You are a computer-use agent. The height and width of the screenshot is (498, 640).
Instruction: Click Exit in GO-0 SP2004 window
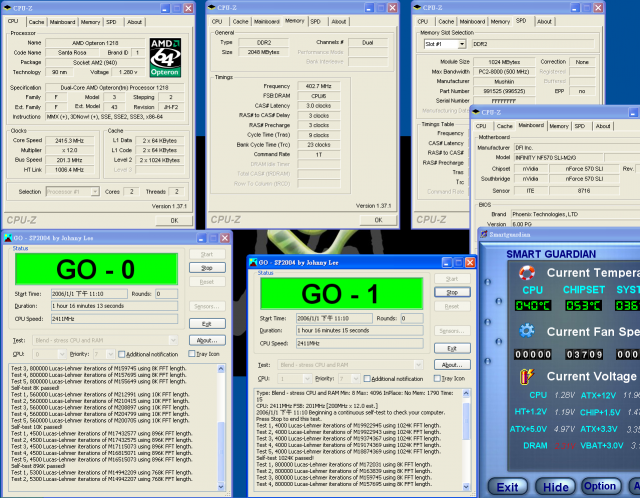207,324
